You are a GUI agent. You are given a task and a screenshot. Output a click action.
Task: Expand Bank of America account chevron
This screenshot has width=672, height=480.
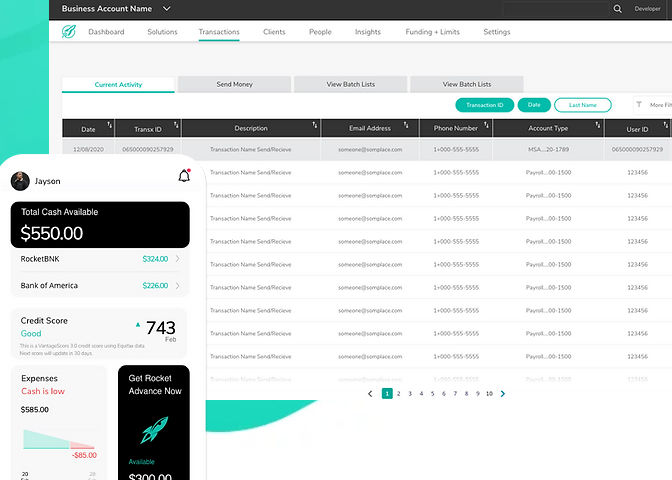click(x=177, y=285)
